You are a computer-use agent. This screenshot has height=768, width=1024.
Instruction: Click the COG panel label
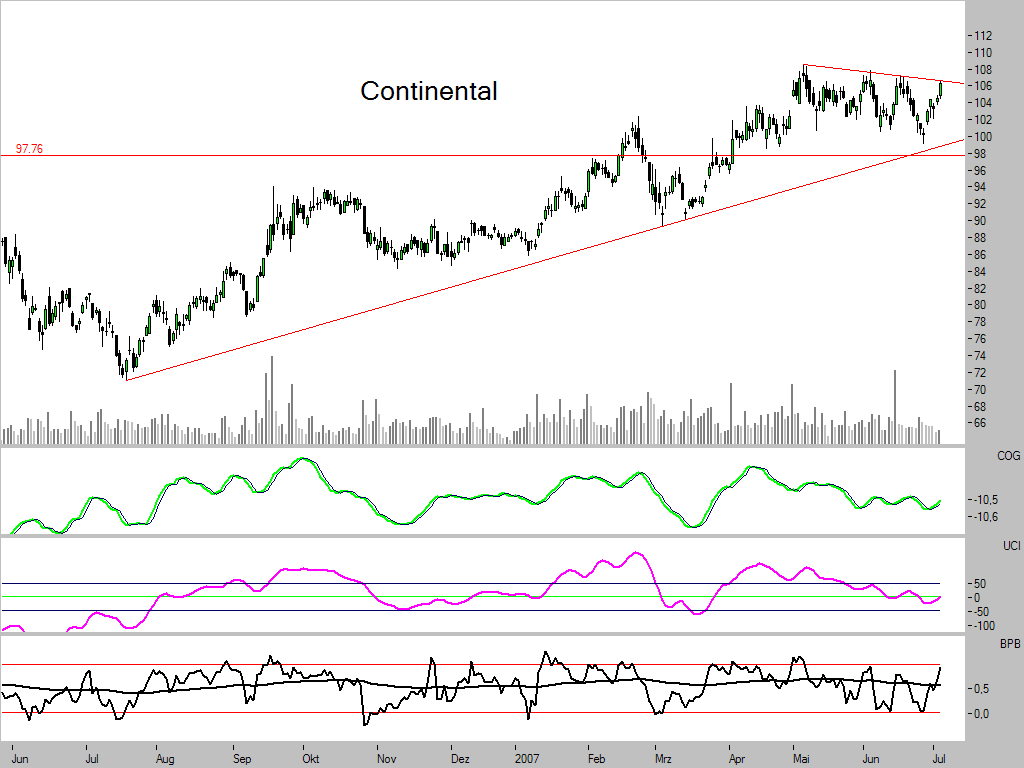point(1007,455)
